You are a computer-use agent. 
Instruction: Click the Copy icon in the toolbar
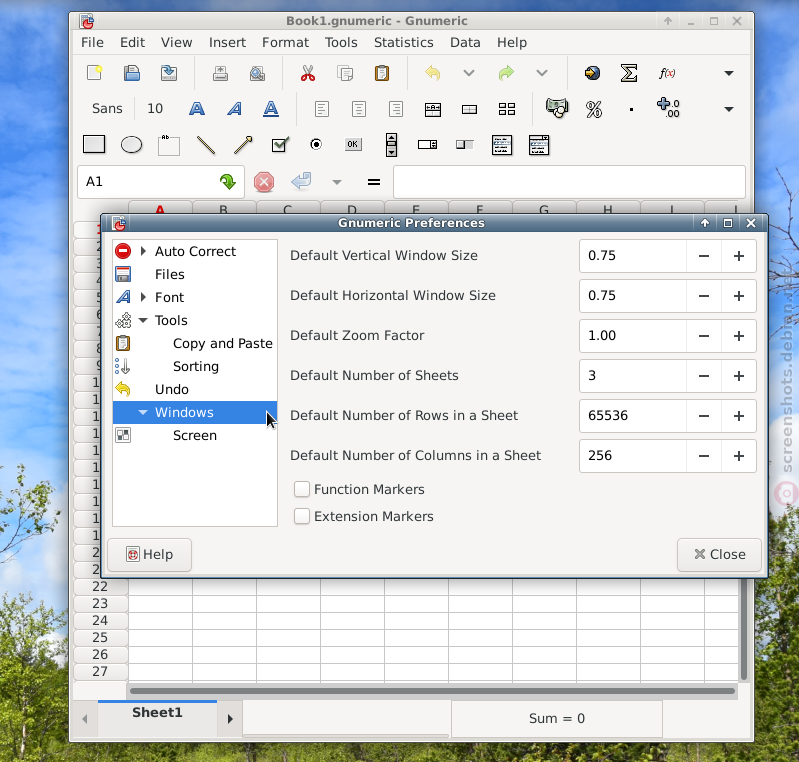click(345, 73)
